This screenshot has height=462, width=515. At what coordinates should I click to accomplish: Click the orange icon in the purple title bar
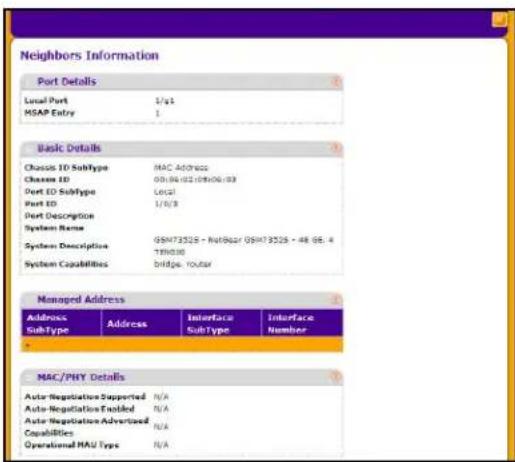click(x=499, y=20)
